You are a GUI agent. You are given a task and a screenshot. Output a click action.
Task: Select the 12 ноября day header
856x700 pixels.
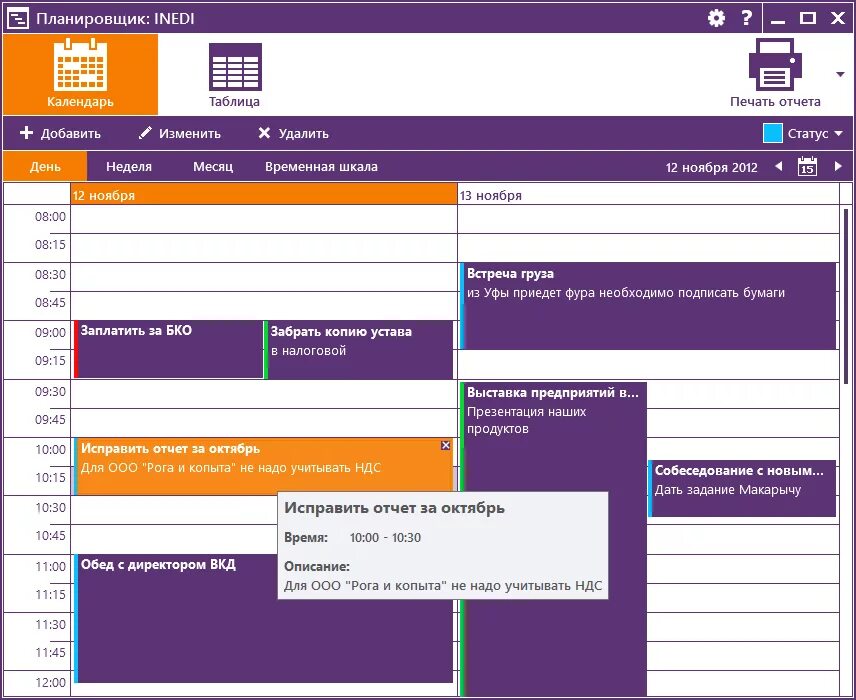click(x=264, y=195)
